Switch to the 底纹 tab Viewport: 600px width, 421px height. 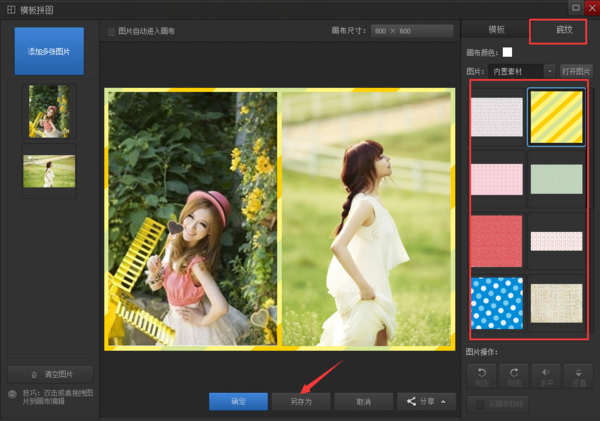click(564, 29)
